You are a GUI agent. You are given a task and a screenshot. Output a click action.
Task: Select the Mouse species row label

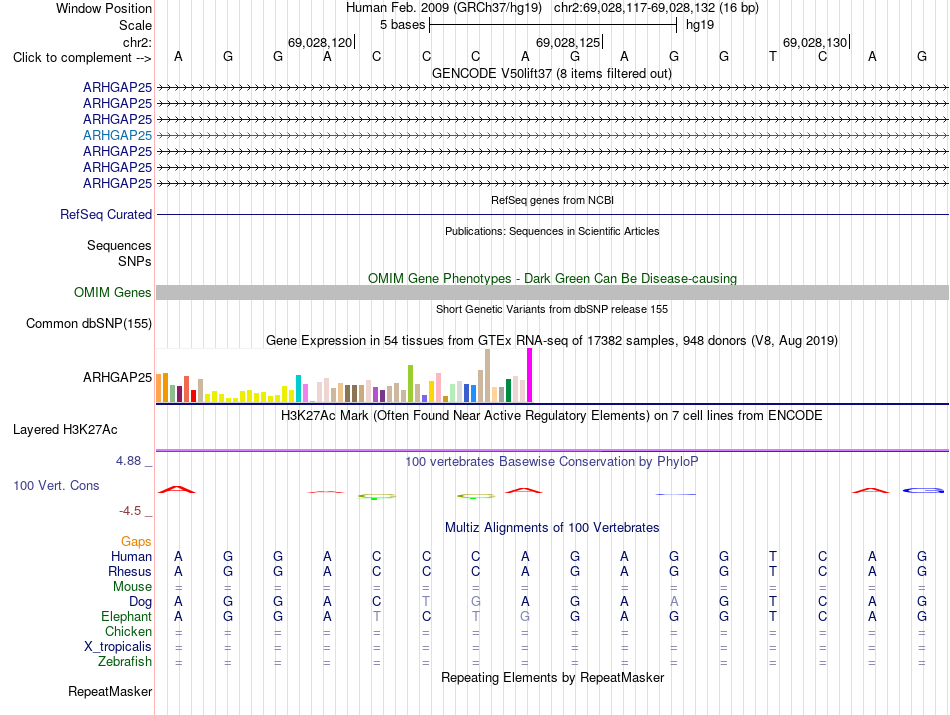point(133,587)
